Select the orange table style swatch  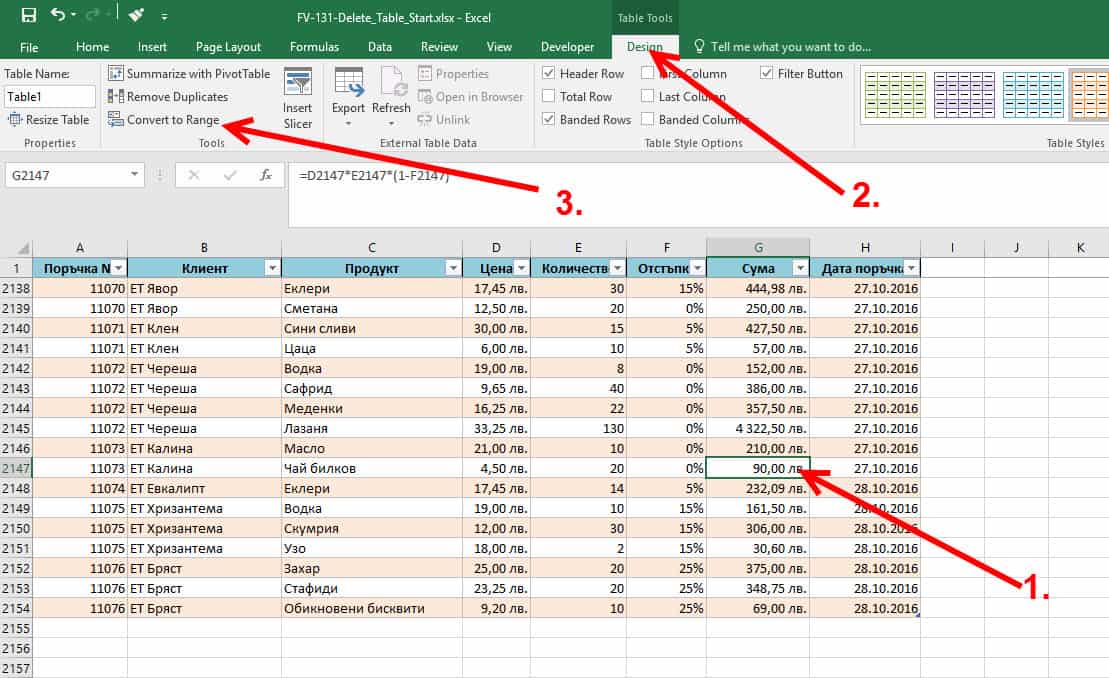[1089, 95]
